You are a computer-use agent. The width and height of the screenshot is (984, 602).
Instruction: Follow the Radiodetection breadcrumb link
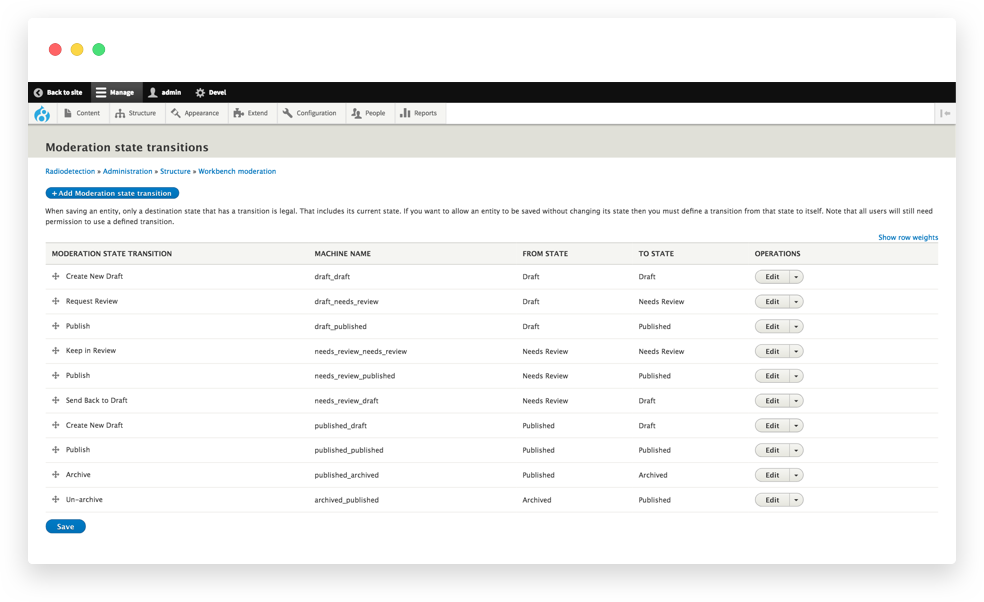click(x=70, y=171)
